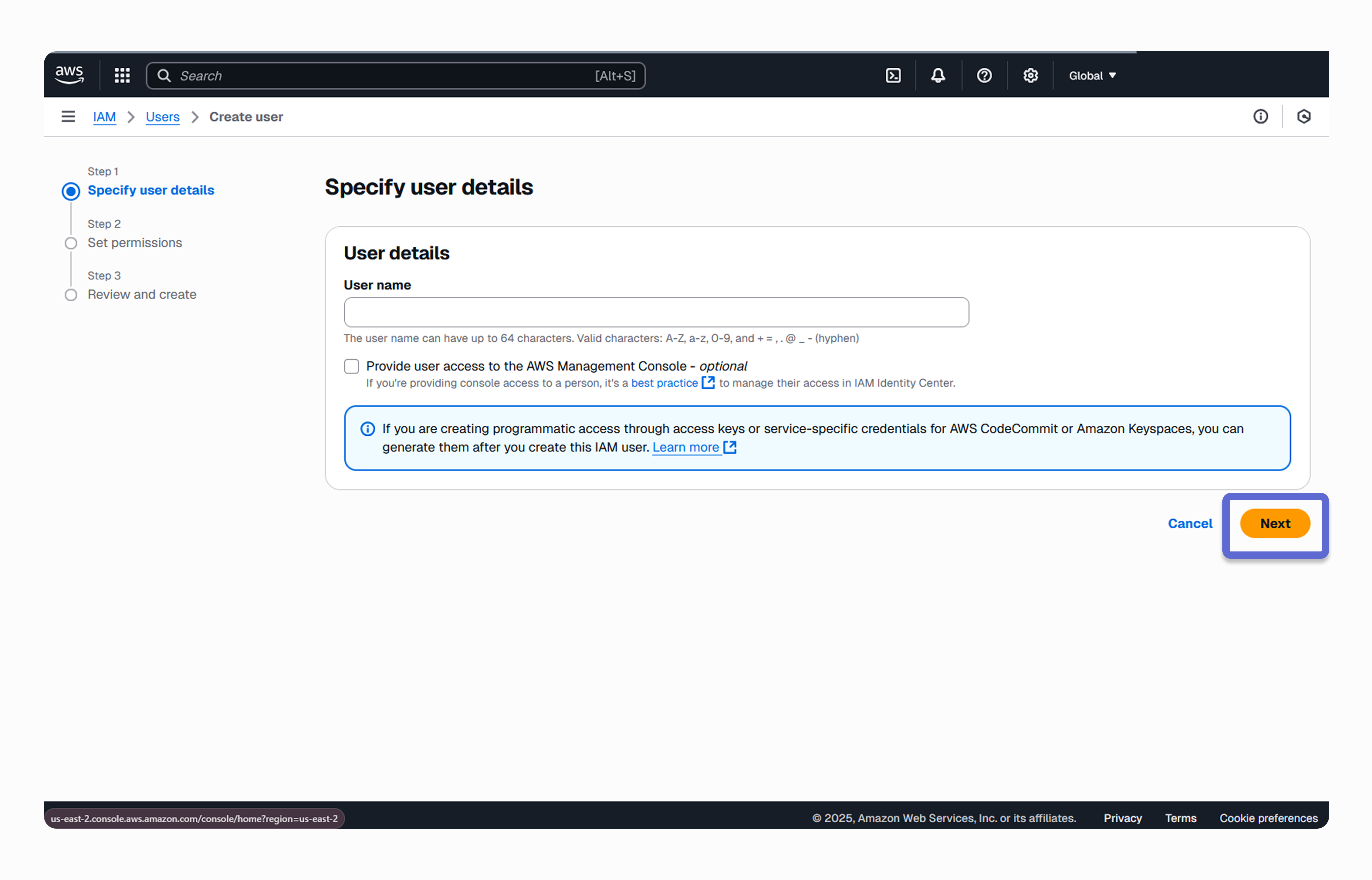Focus the top Search bar

pyautogui.click(x=396, y=75)
